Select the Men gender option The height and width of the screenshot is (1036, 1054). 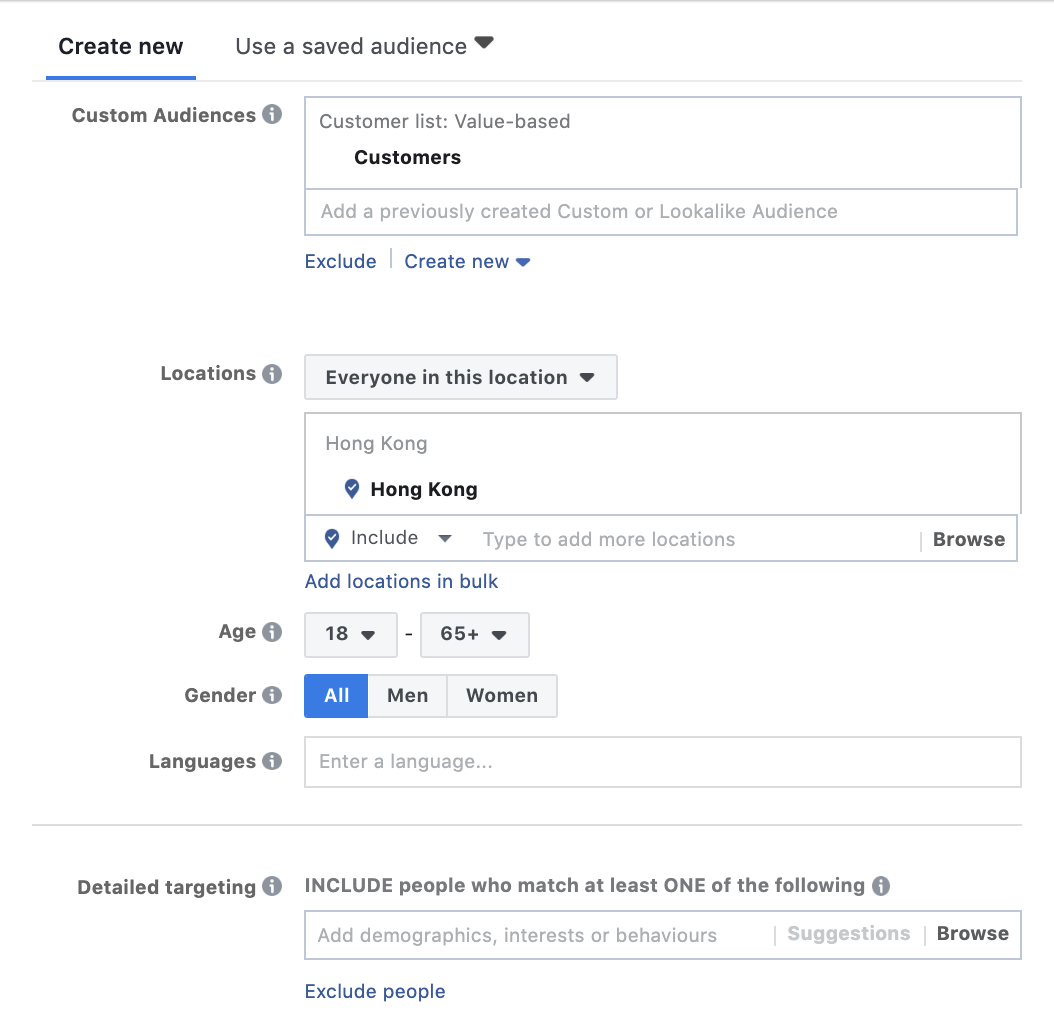click(407, 696)
